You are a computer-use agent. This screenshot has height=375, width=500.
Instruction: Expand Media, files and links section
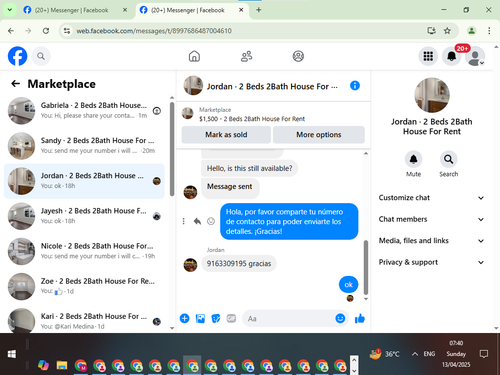coord(432,241)
